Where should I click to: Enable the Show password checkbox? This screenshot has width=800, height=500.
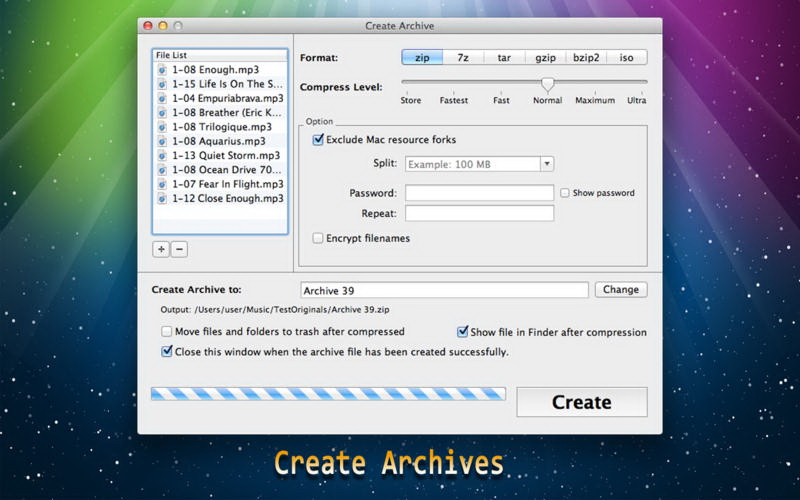point(565,193)
